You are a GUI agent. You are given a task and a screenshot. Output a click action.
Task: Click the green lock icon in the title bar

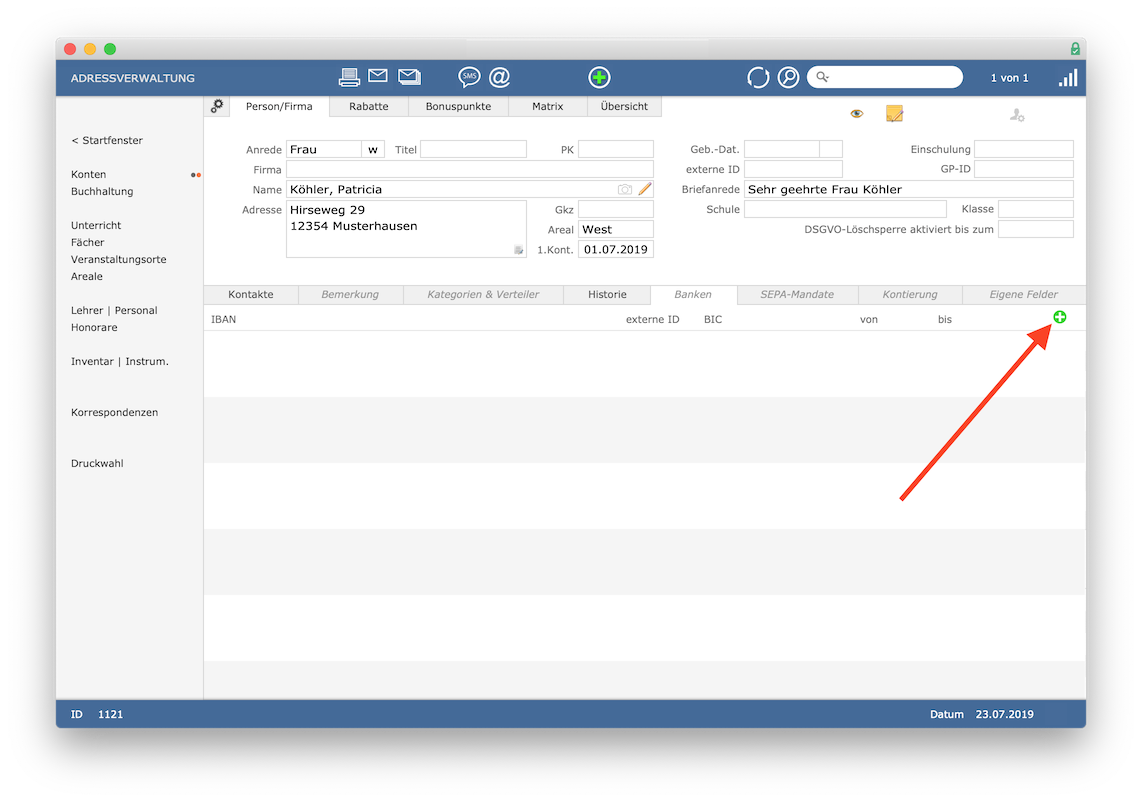(1075, 49)
